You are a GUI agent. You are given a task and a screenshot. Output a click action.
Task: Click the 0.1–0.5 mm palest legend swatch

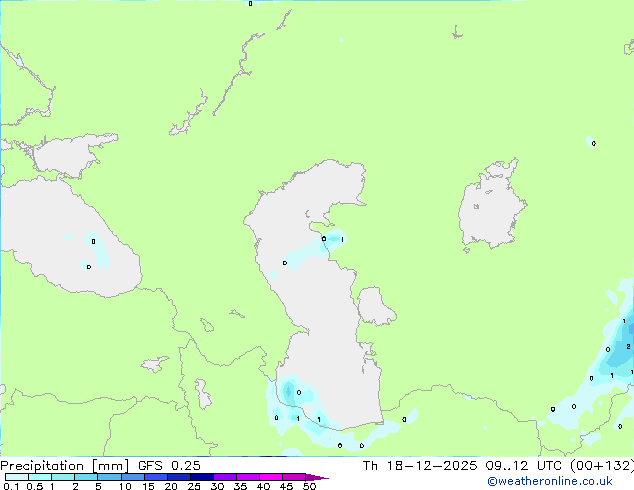17,477
